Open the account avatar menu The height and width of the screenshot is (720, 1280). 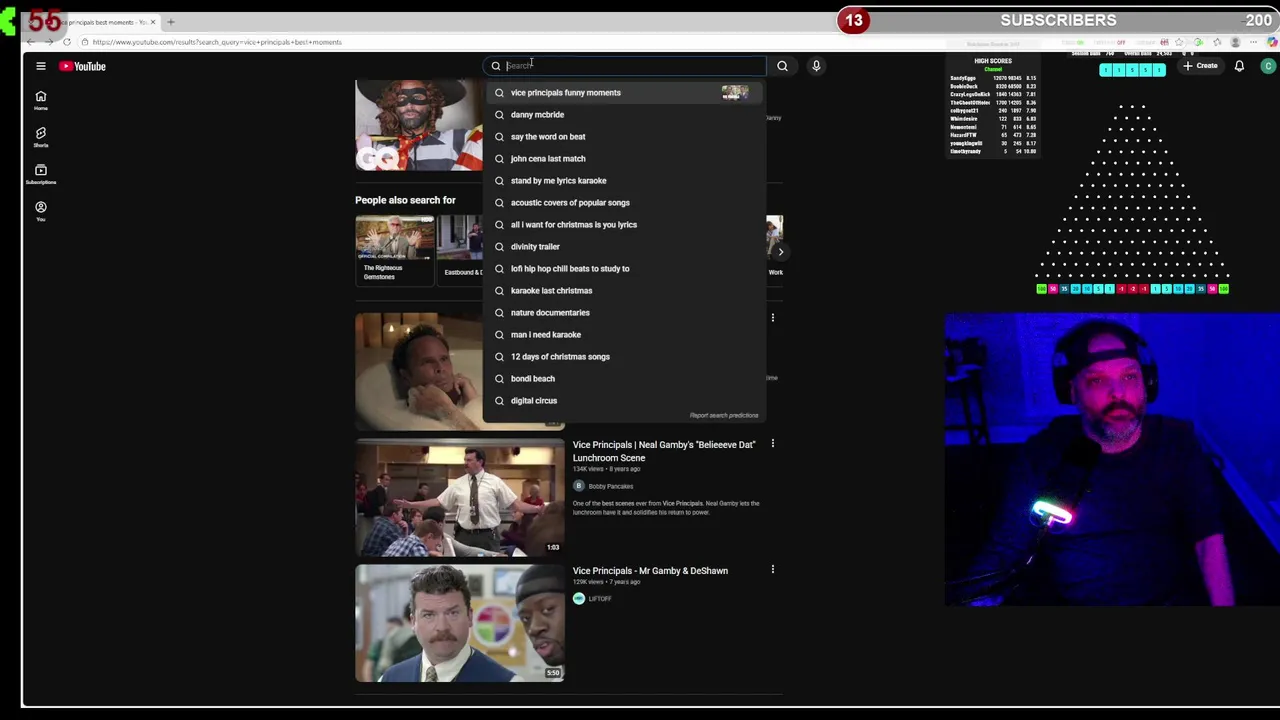[x=1268, y=66]
